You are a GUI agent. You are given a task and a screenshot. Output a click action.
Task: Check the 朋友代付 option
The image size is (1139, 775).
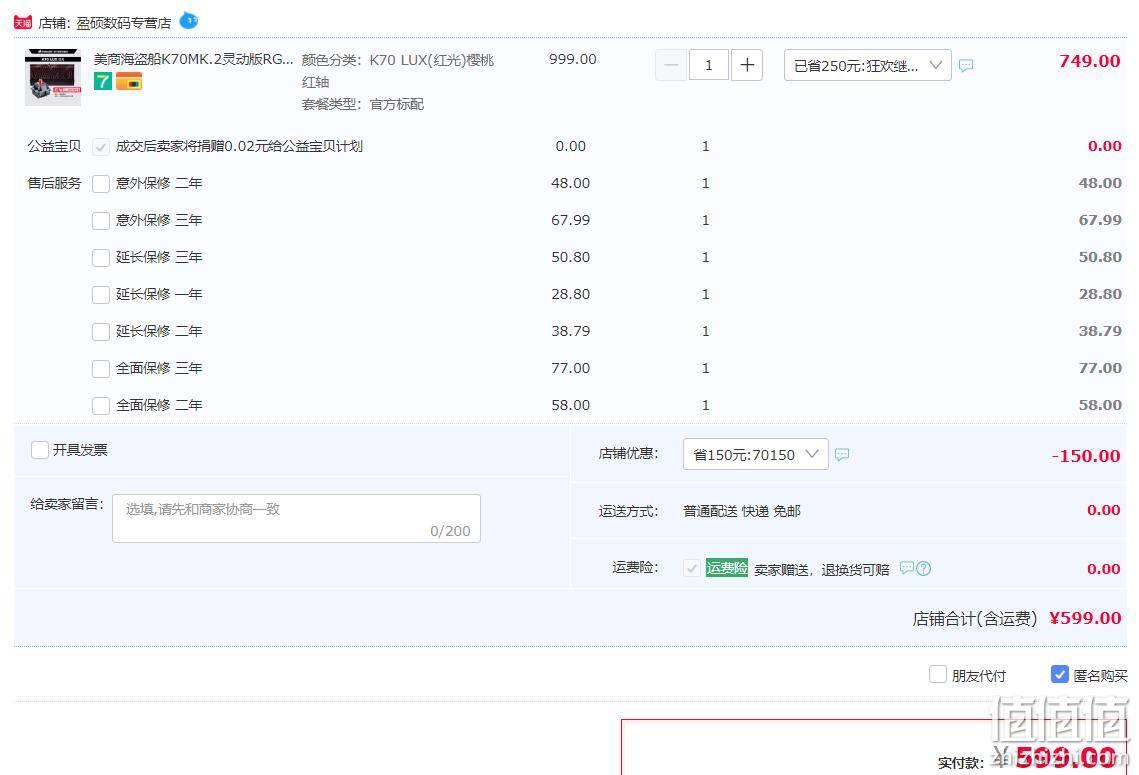pos(938,675)
